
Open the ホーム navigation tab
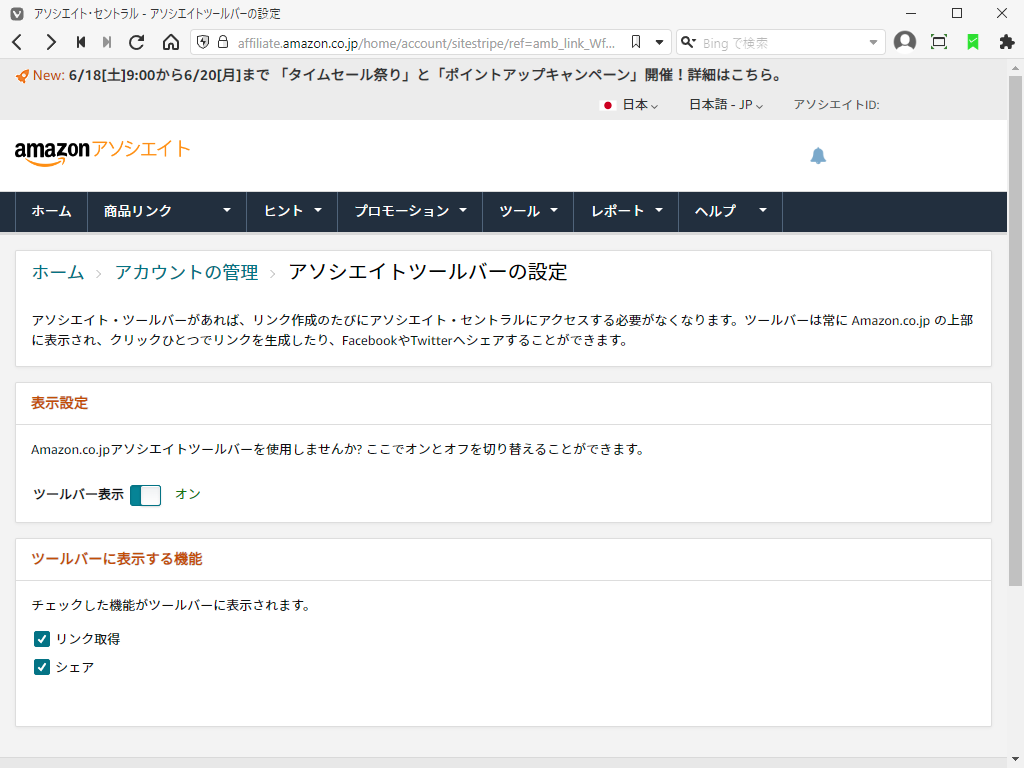click(x=52, y=211)
